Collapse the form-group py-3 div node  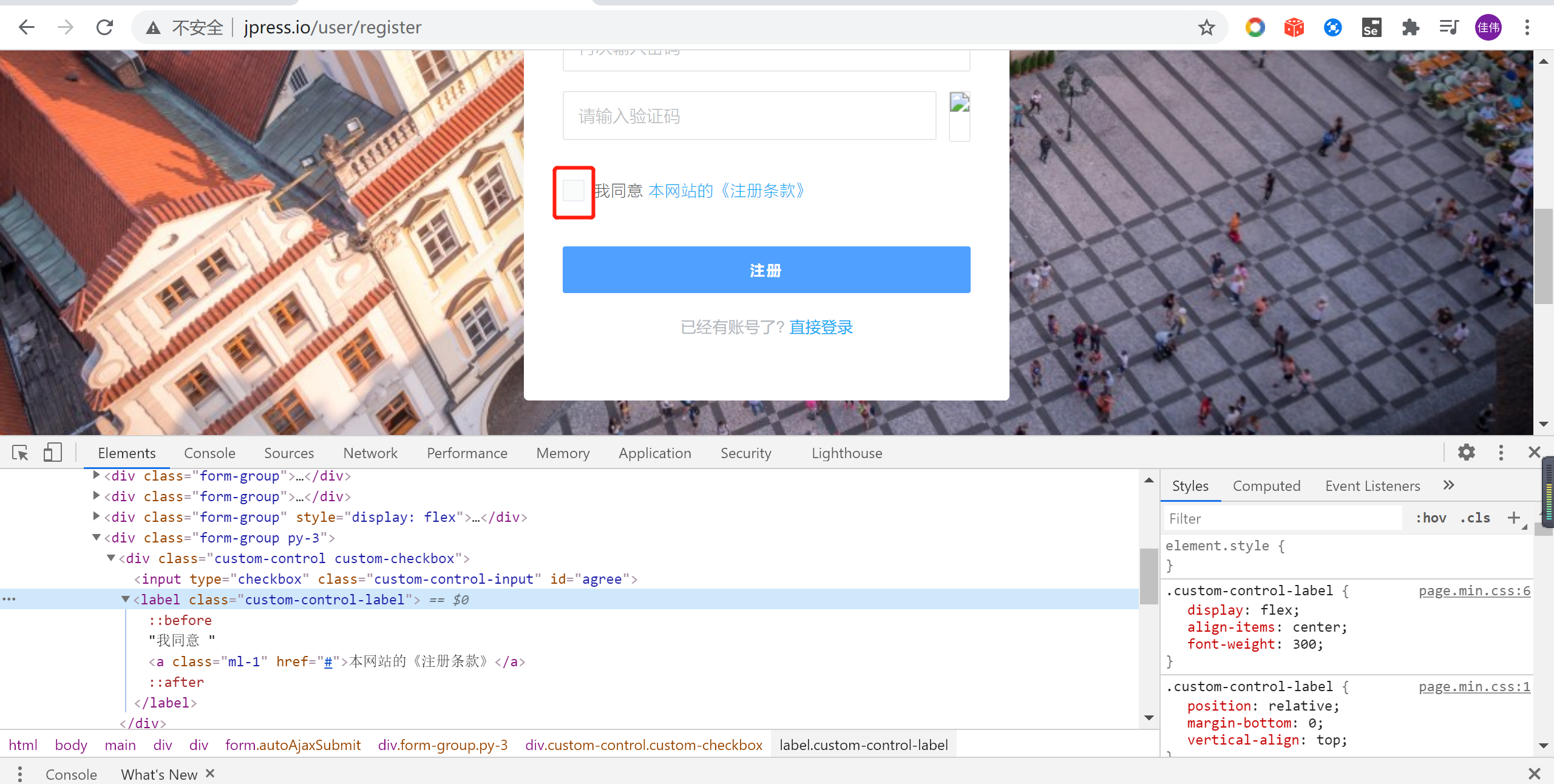(x=97, y=538)
